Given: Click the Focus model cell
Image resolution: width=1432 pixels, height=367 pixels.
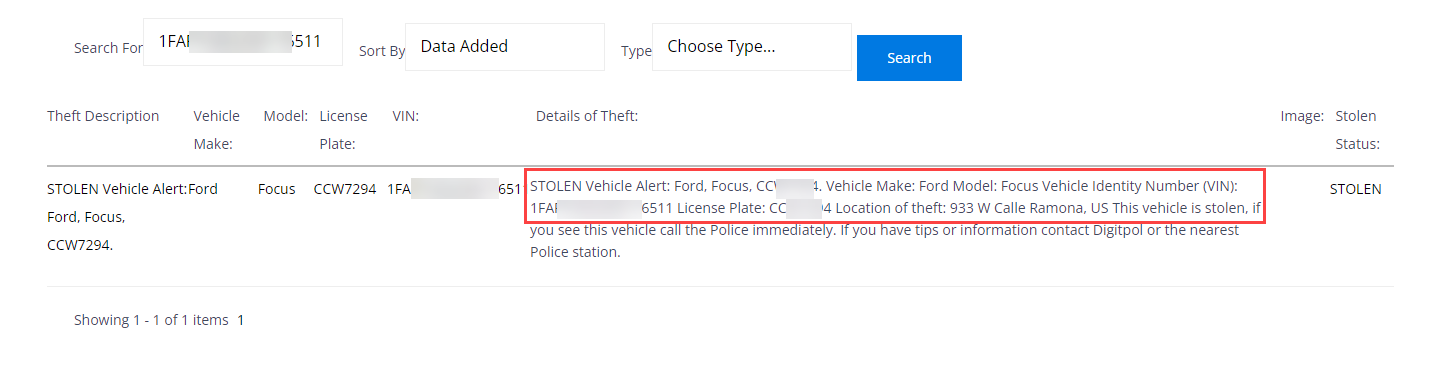Looking at the screenshot, I should point(276,188).
